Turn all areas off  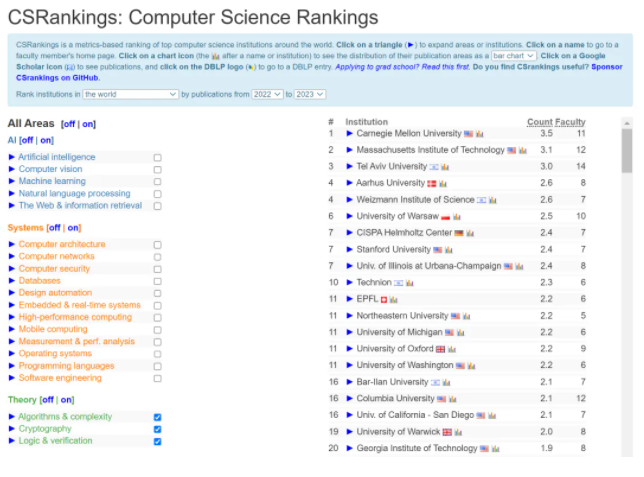coord(69,124)
